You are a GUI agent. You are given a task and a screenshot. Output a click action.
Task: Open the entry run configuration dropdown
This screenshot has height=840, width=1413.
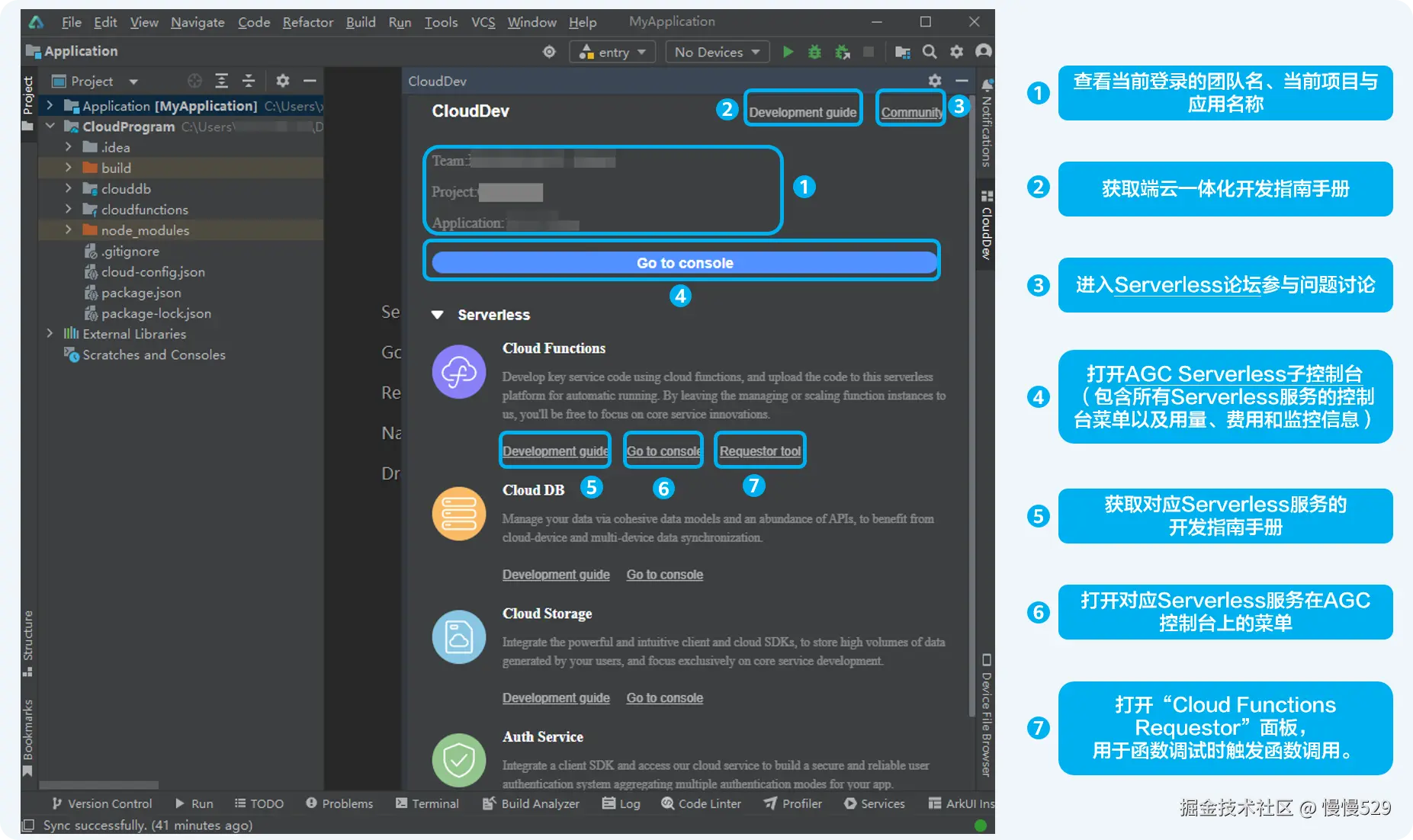coord(612,52)
